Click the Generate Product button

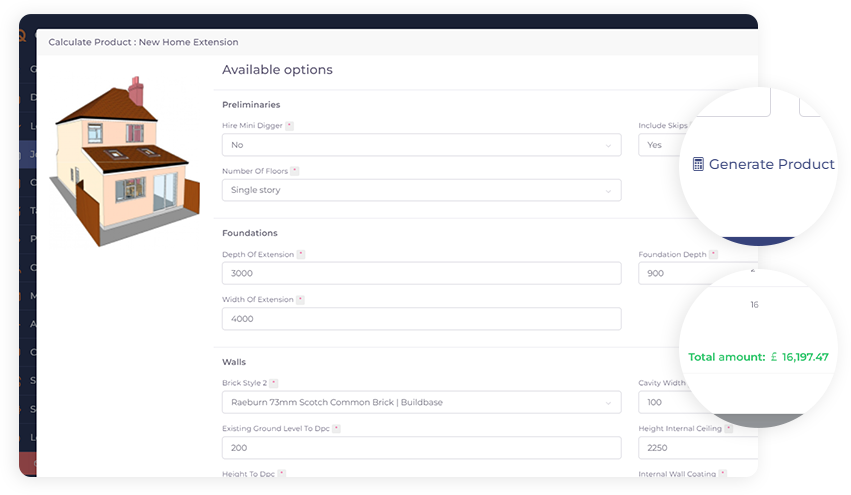(x=770, y=164)
